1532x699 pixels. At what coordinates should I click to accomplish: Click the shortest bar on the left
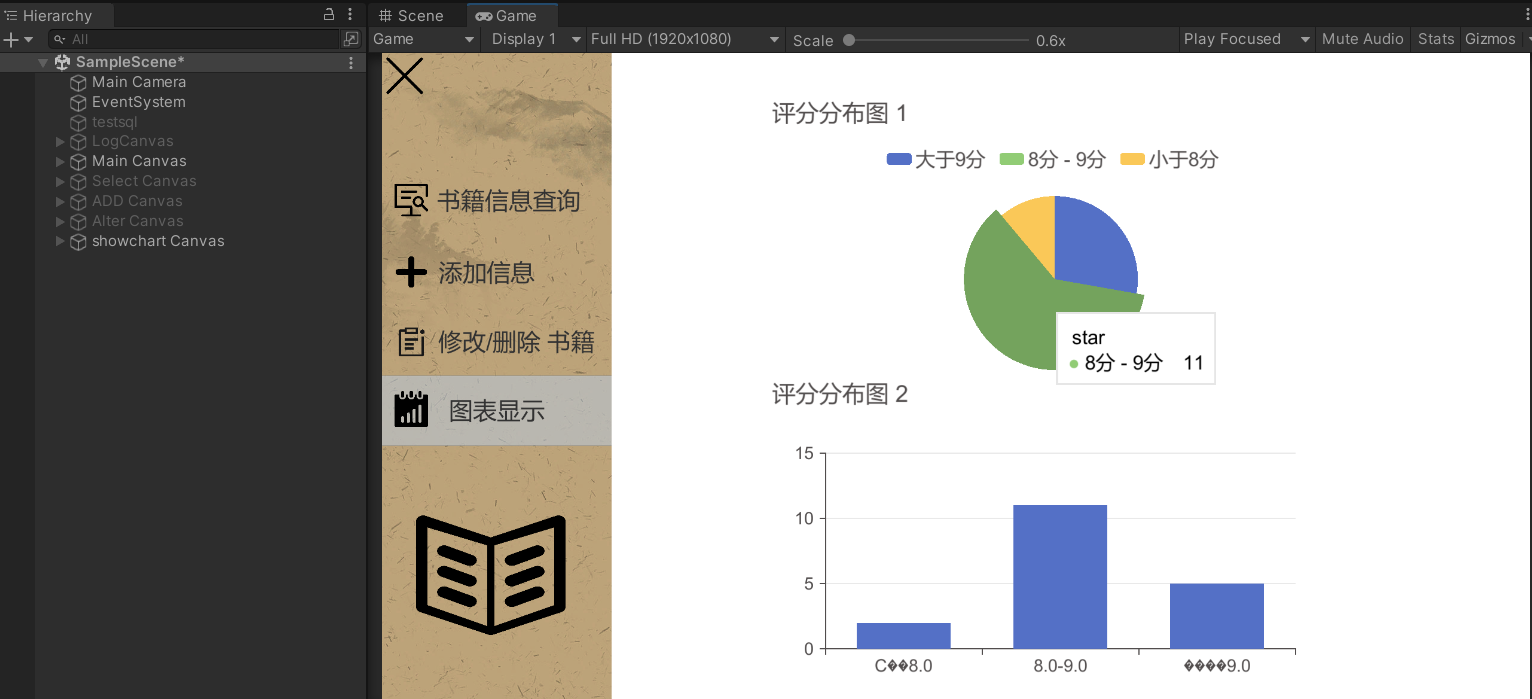coord(903,636)
